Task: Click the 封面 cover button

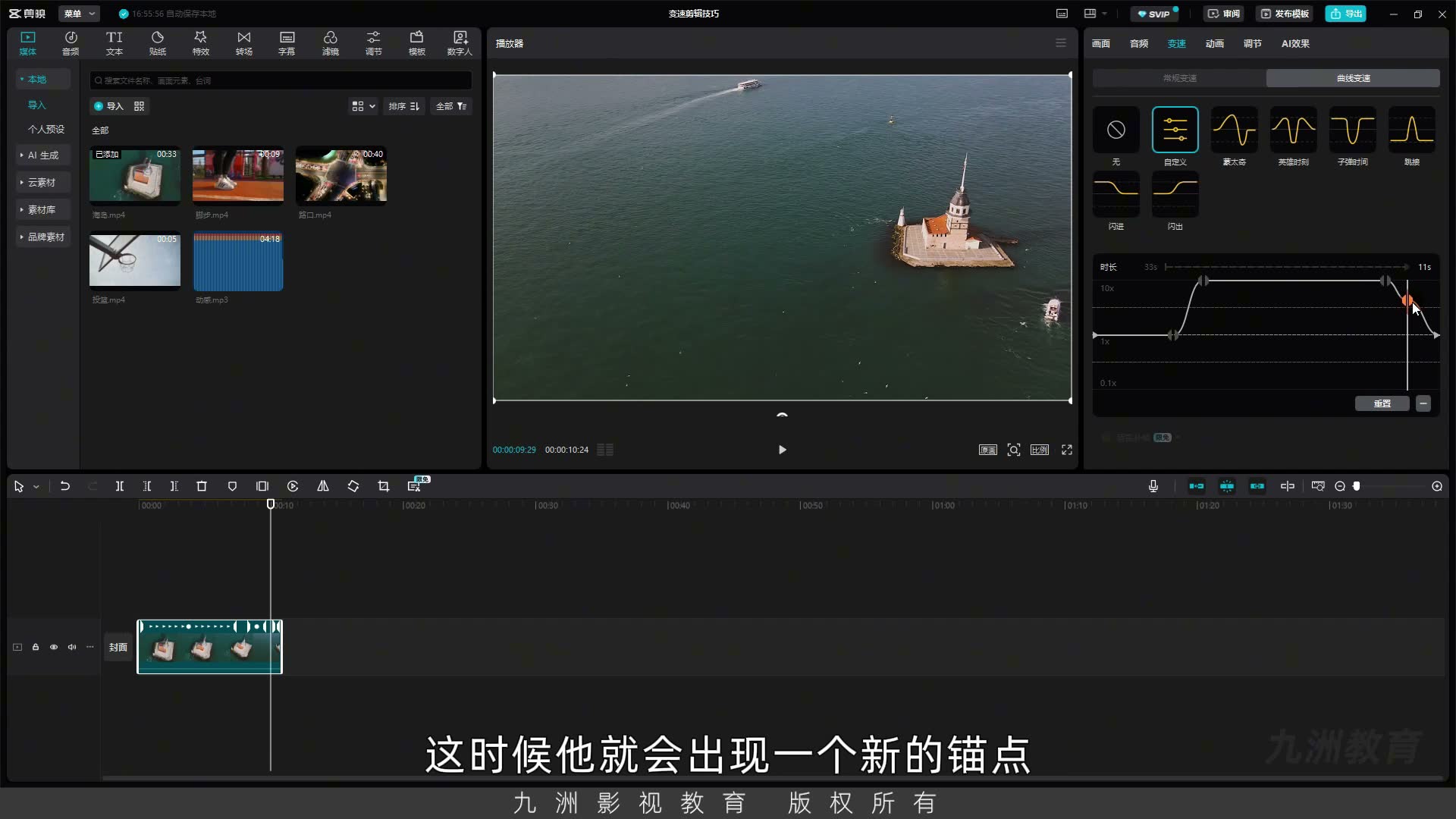Action: 118,647
